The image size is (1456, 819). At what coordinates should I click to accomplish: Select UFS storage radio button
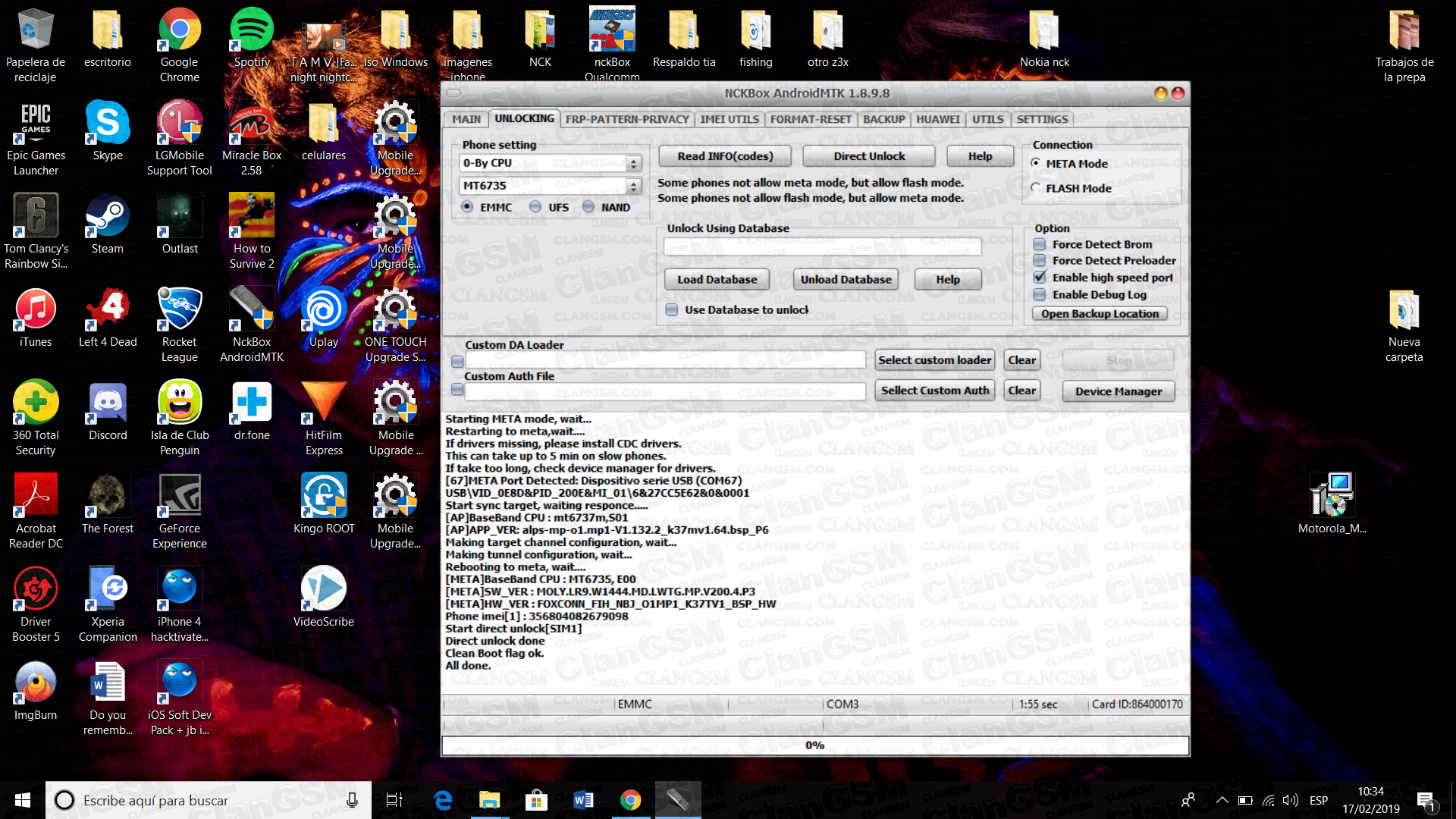535,207
